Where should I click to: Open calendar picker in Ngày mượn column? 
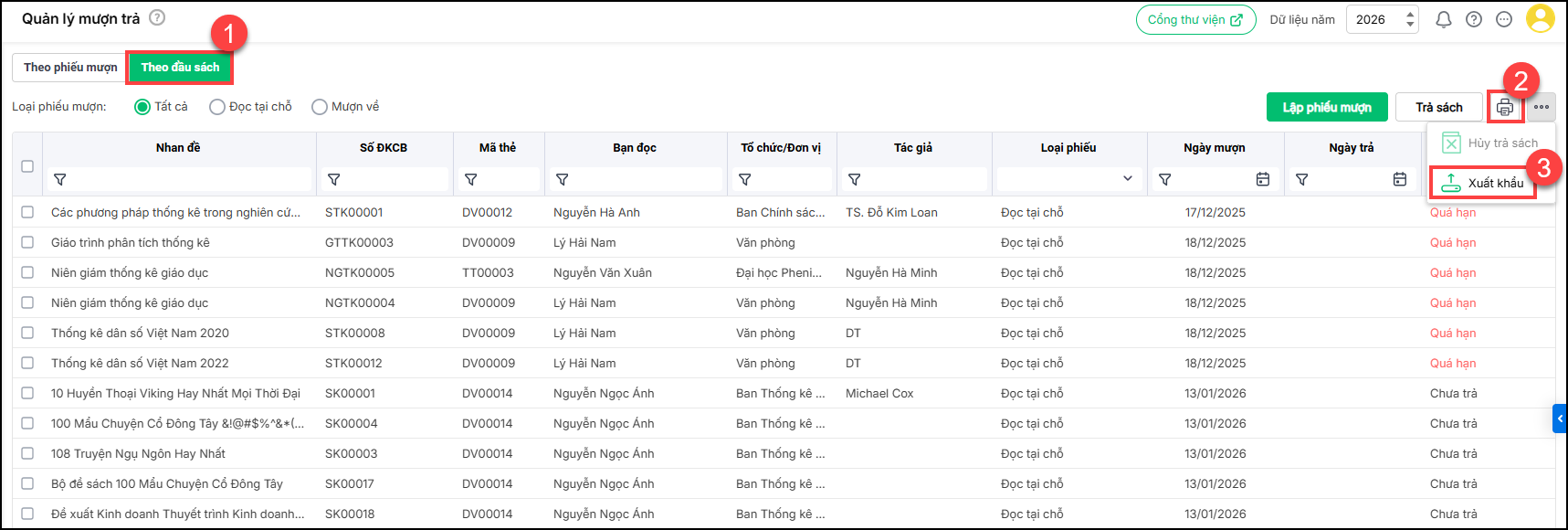pos(1263,180)
